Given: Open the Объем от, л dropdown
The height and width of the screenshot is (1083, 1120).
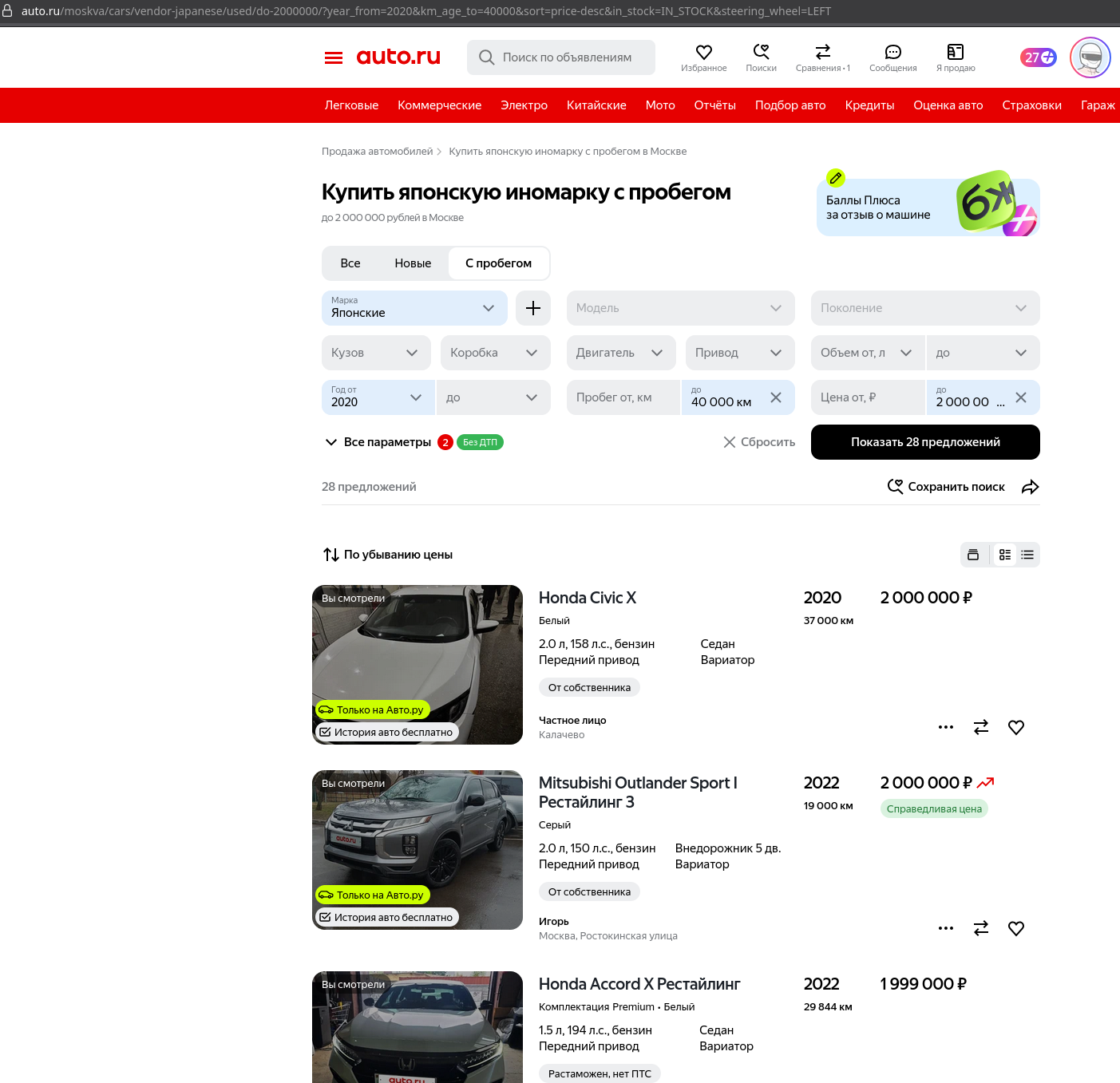Looking at the screenshot, I should (x=868, y=353).
